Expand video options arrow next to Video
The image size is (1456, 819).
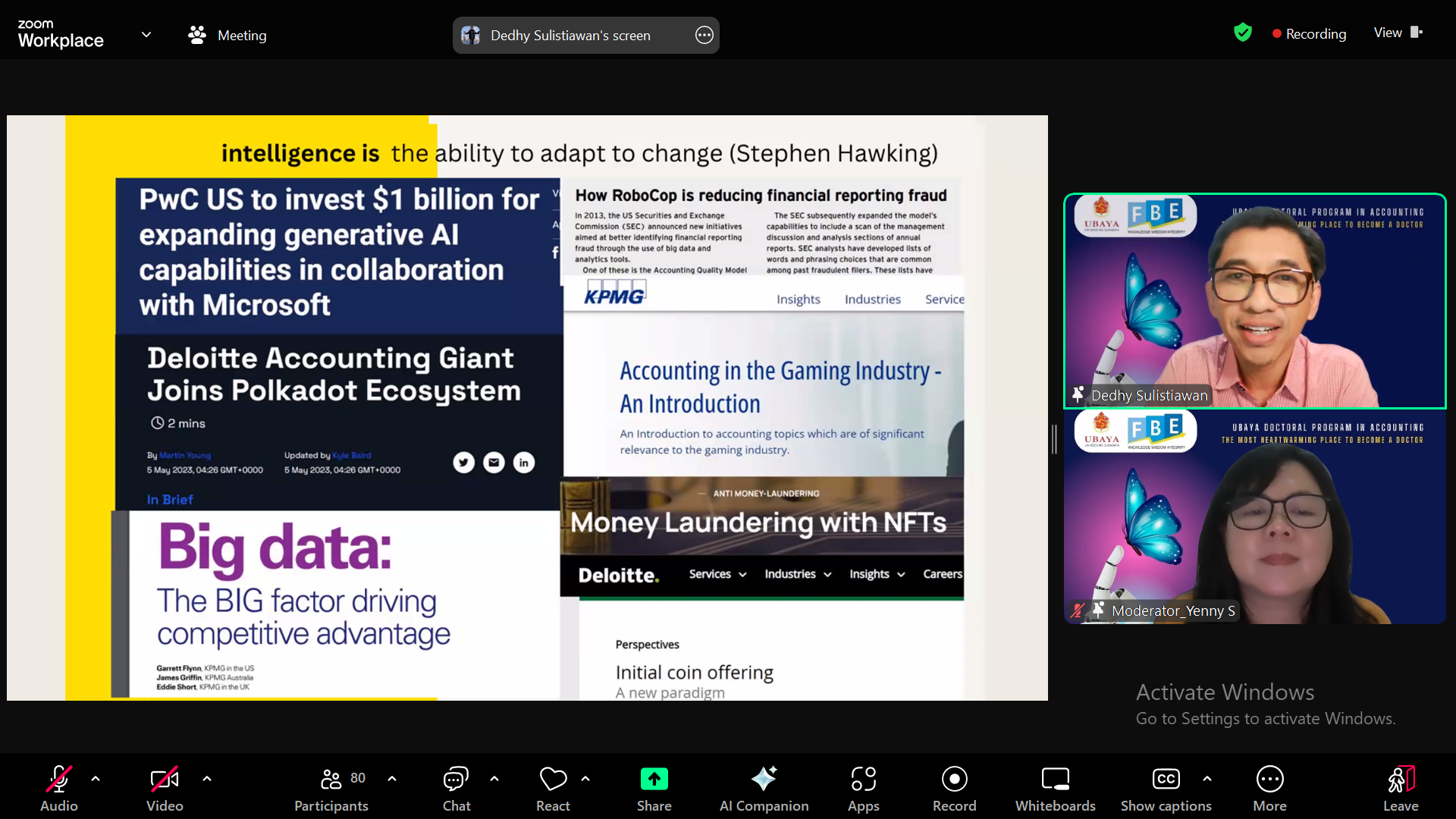207,779
